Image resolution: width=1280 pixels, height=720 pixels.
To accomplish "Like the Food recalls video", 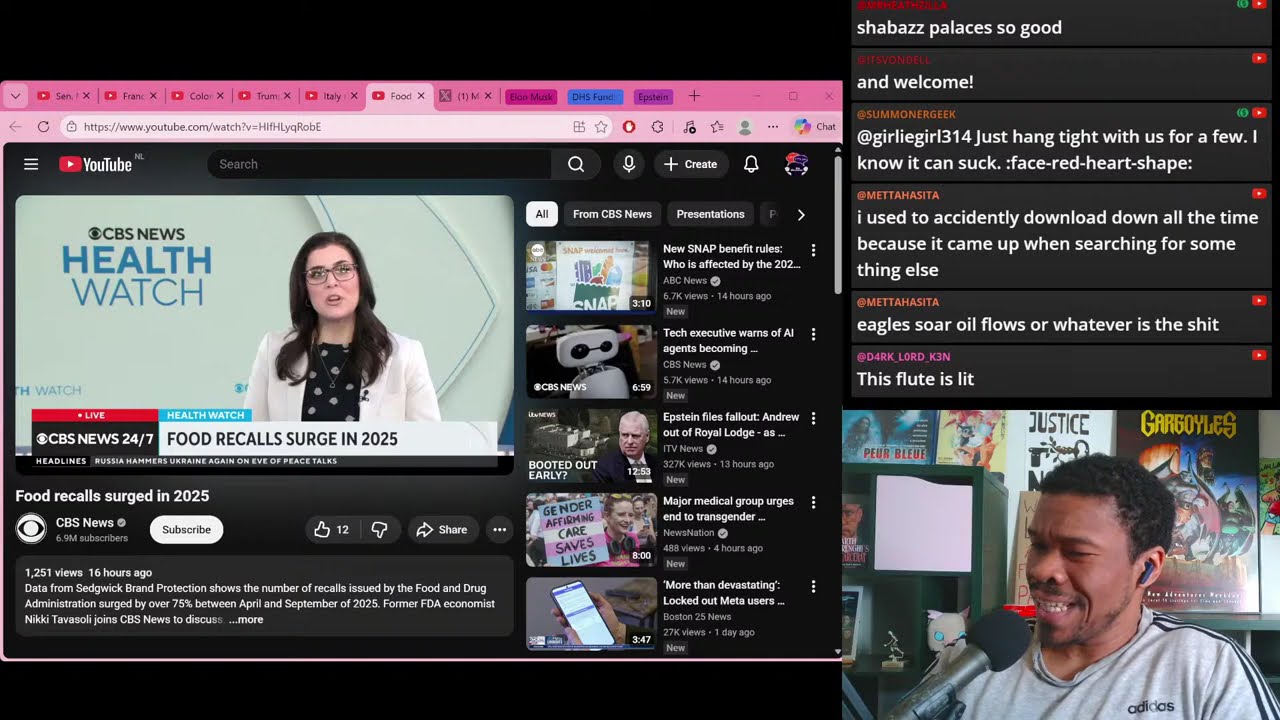I will 331,530.
